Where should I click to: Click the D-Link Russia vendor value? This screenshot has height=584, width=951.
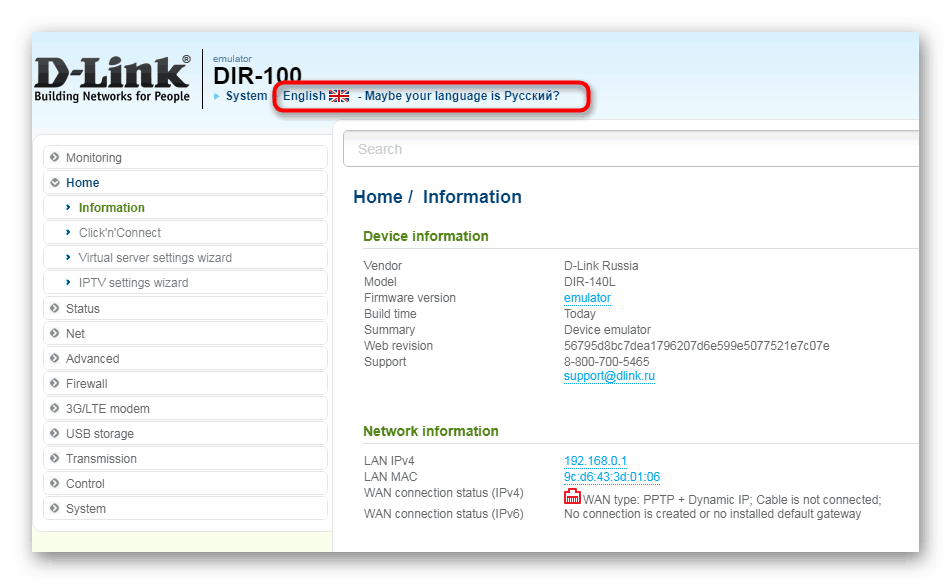[x=600, y=266]
